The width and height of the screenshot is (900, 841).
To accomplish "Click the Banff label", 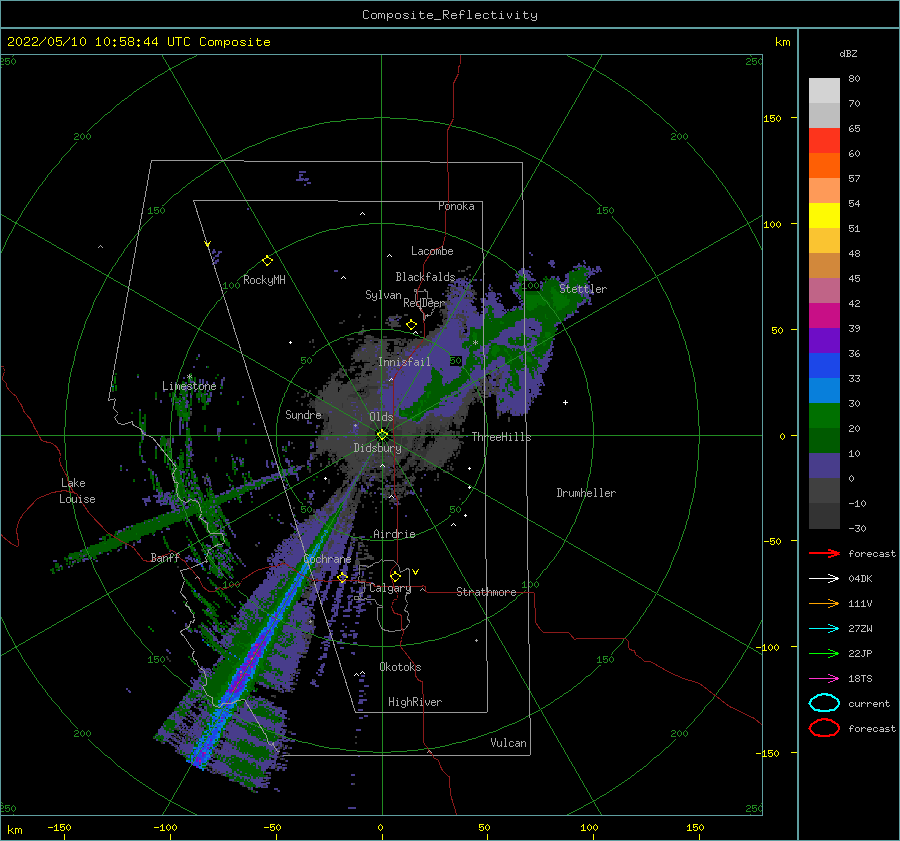I will [x=165, y=557].
